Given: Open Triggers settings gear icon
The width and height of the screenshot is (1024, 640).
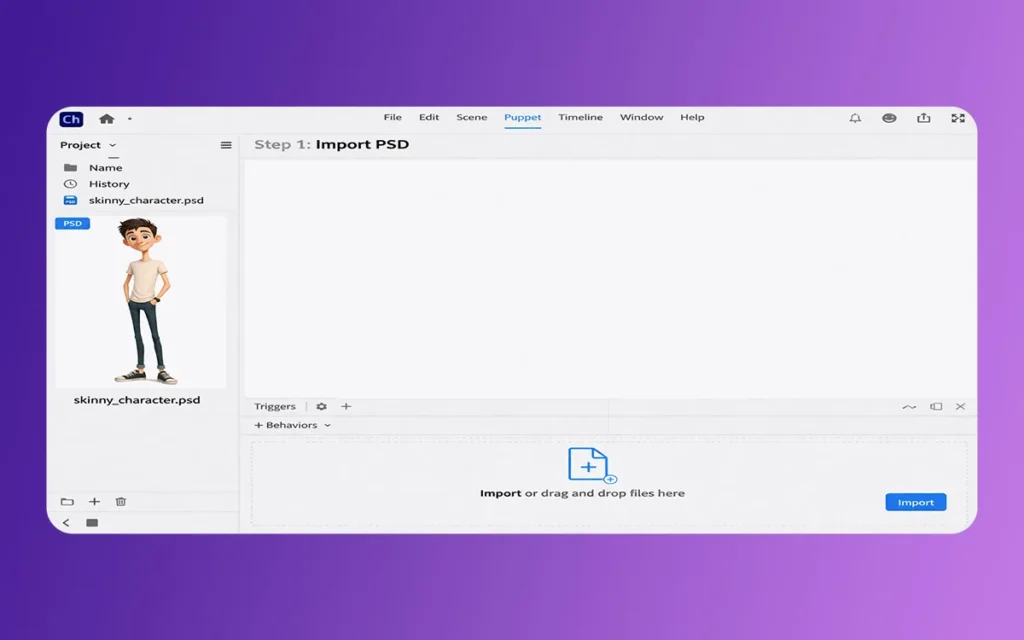Looking at the screenshot, I should coord(321,407).
